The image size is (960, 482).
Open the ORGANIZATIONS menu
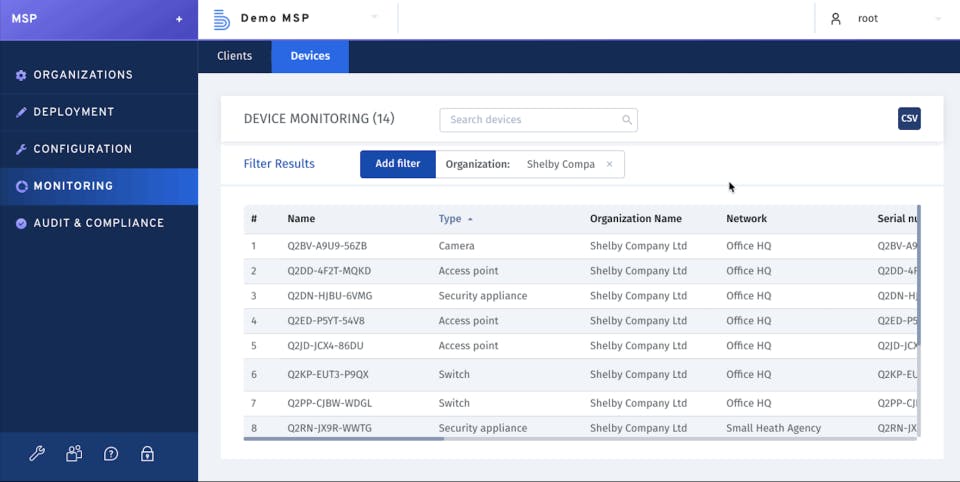(x=99, y=75)
